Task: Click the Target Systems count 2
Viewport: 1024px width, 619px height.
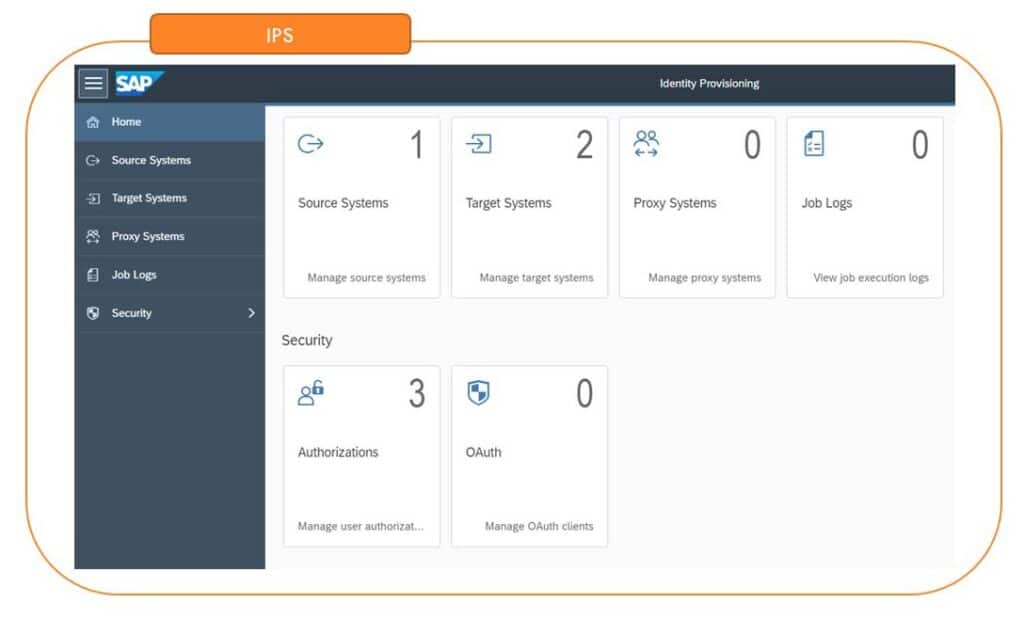Action: (x=584, y=145)
